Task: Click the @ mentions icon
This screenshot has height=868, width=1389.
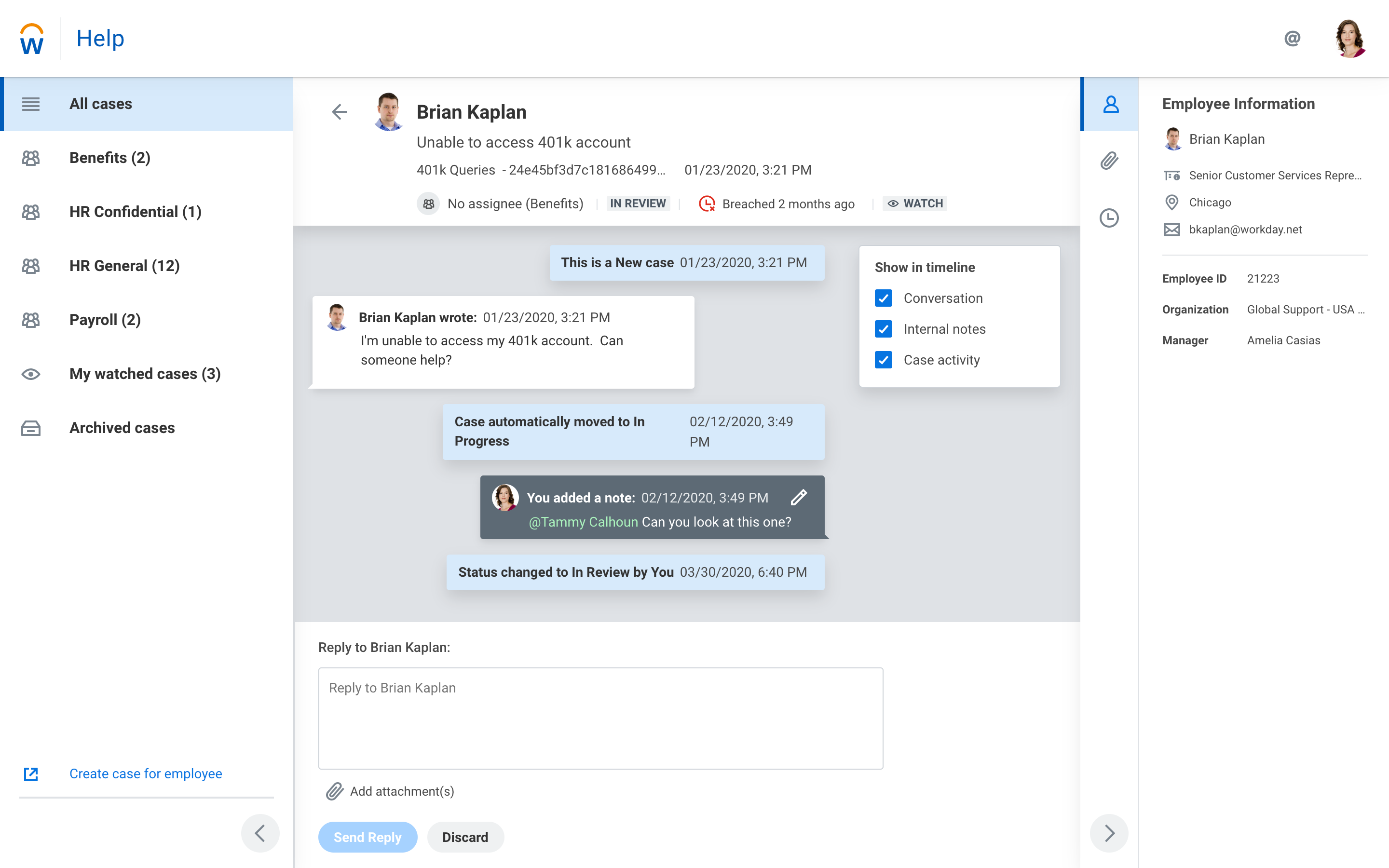Action: pyautogui.click(x=1292, y=38)
